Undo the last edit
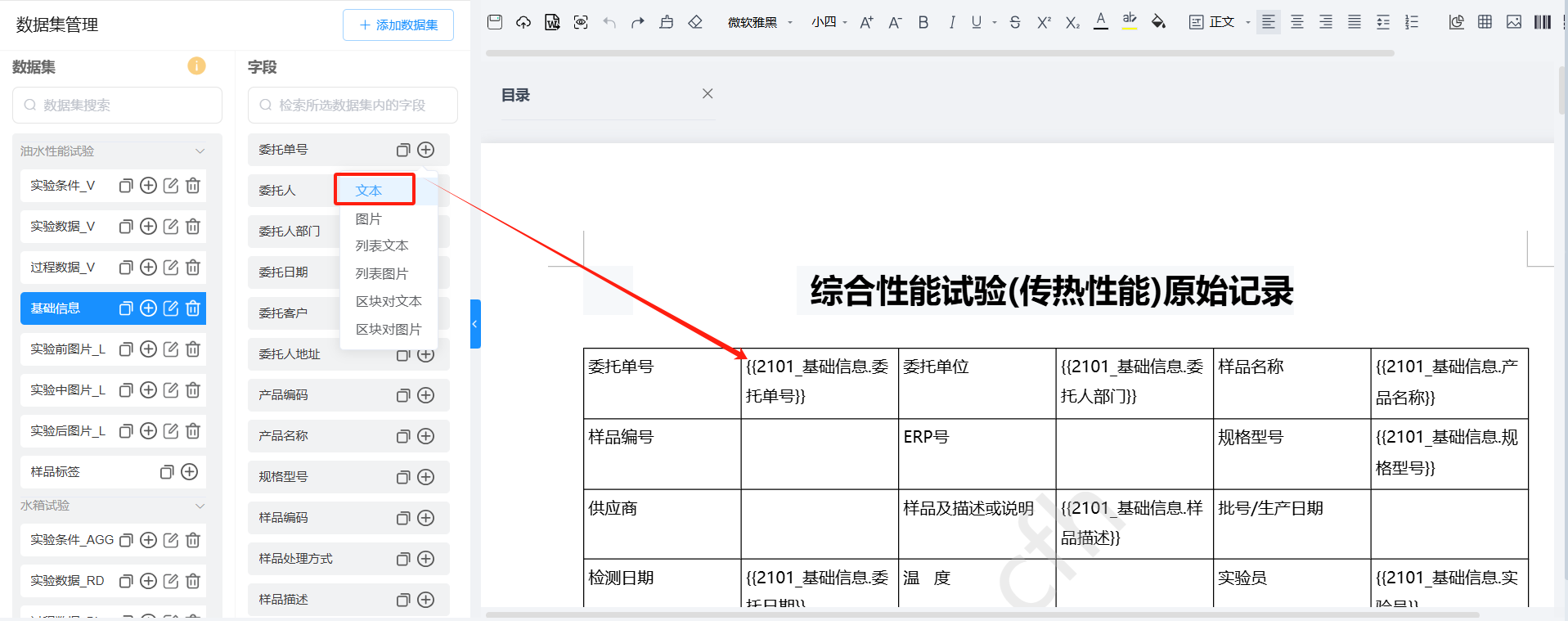The width and height of the screenshot is (1568, 621). (609, 22)
